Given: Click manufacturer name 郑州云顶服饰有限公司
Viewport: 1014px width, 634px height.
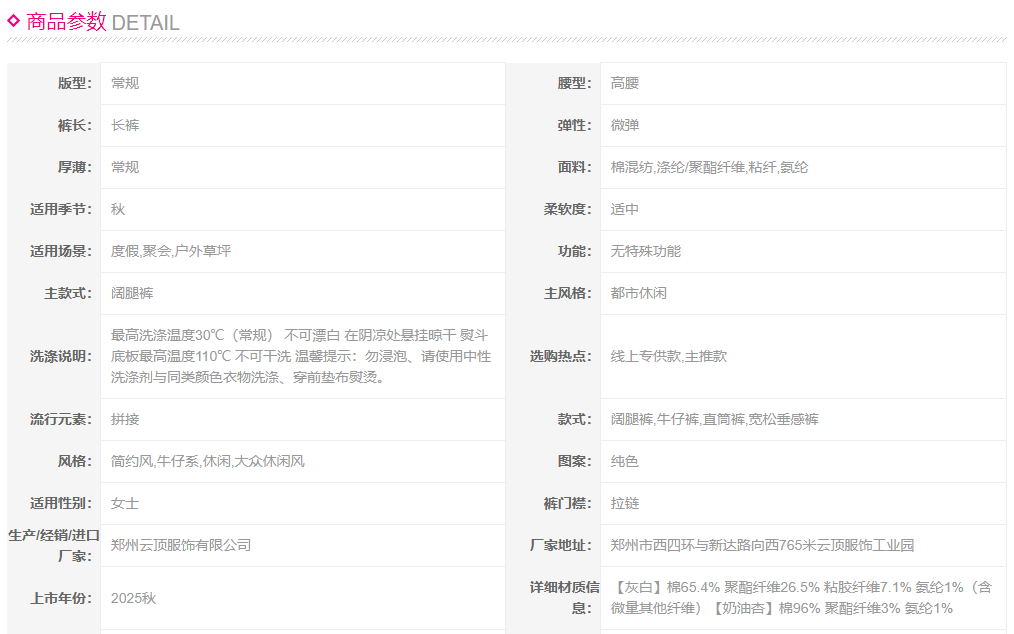Looking at the screenshot, I should (181, 545).
